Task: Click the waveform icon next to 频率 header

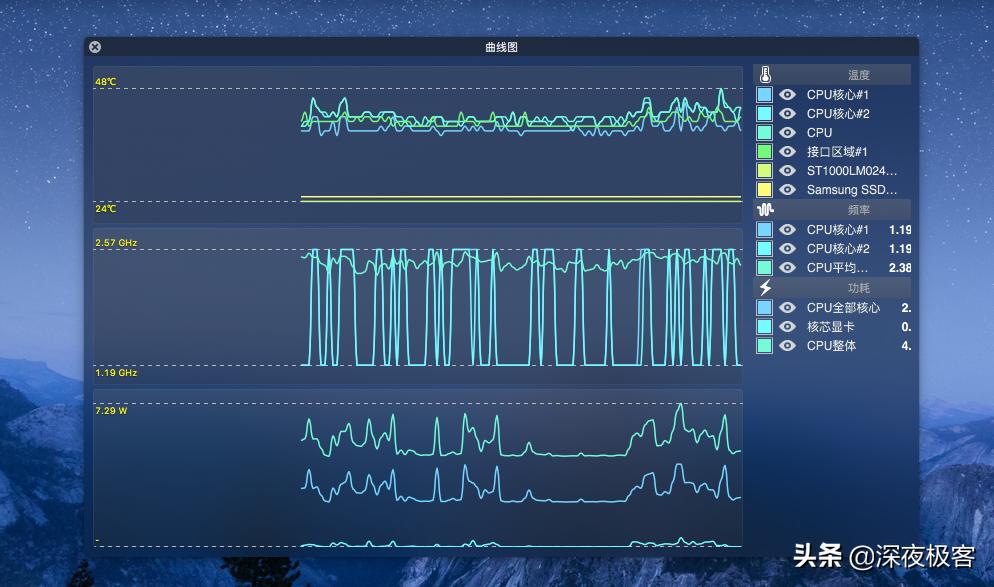Action: click(764, 210)
